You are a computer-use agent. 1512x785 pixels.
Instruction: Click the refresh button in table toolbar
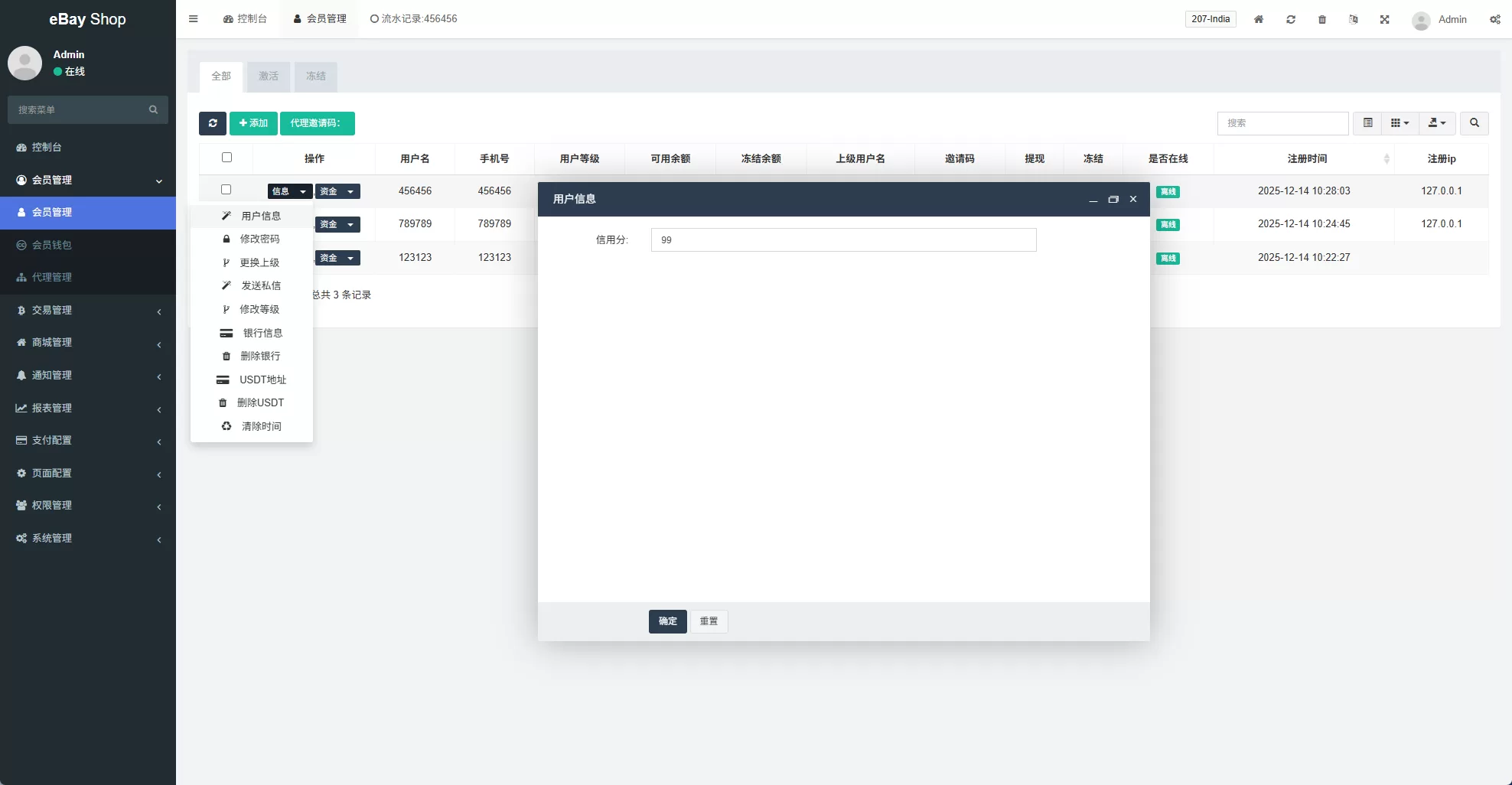tap(212, 123)
